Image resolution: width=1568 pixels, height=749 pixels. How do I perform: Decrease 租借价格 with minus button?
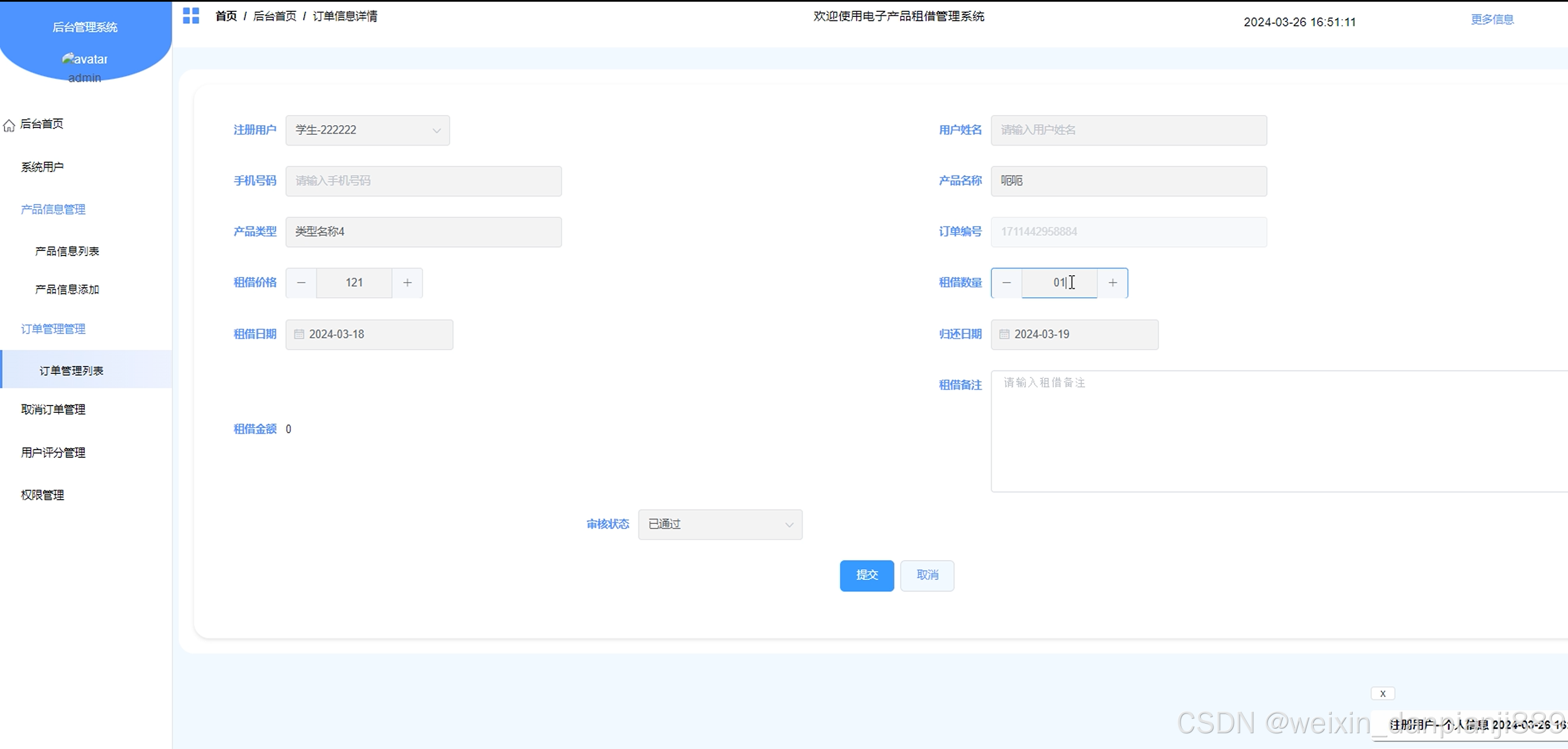[x=301, y=283]
